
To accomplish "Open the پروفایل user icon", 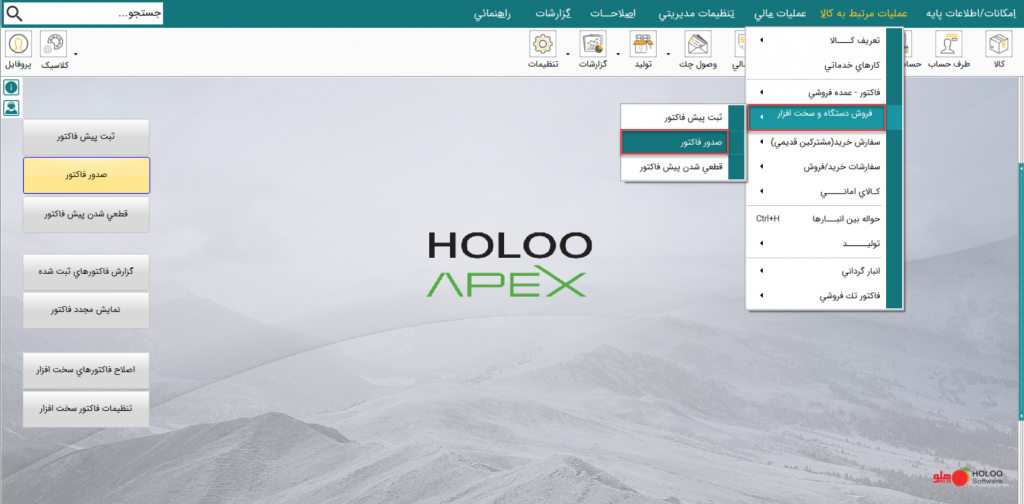I will [17, 44].
